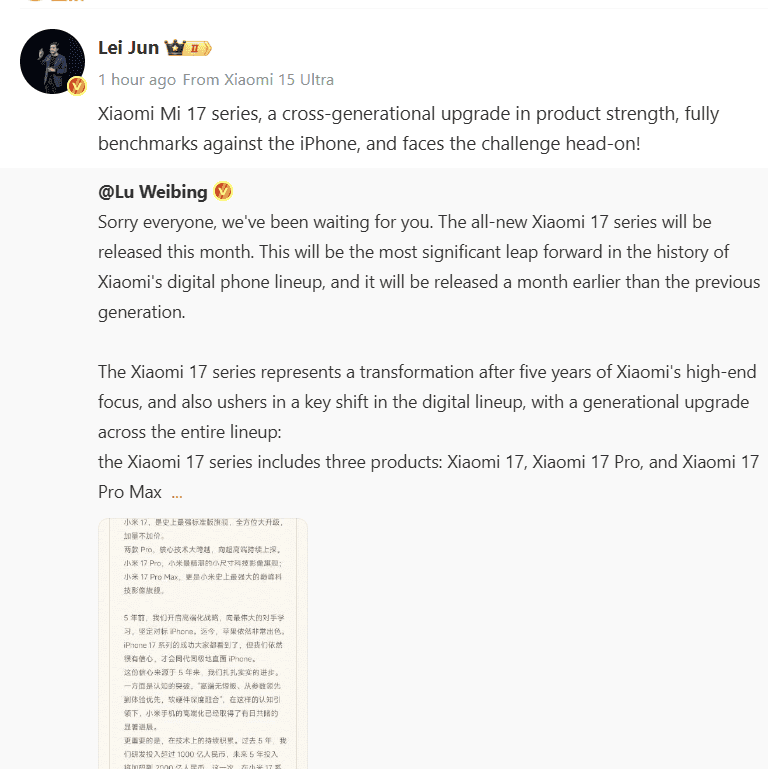Screen dimensions: 768x769
Task: Click the '1 hour ago' timestamp
Action: [137, 79]
